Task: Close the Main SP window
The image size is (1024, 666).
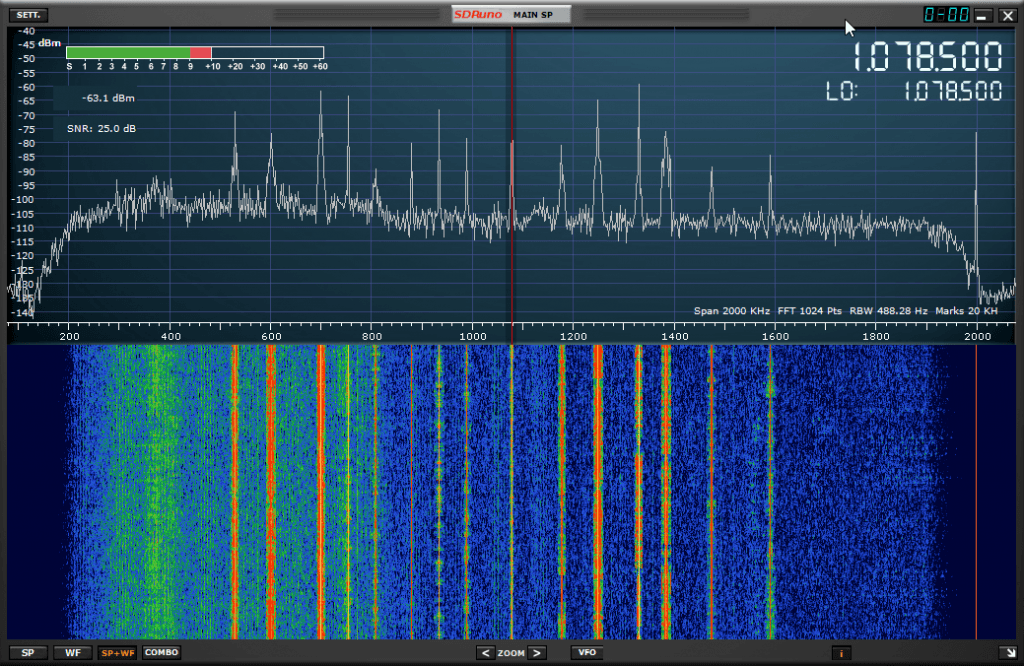Action: tap(1006, 15)
